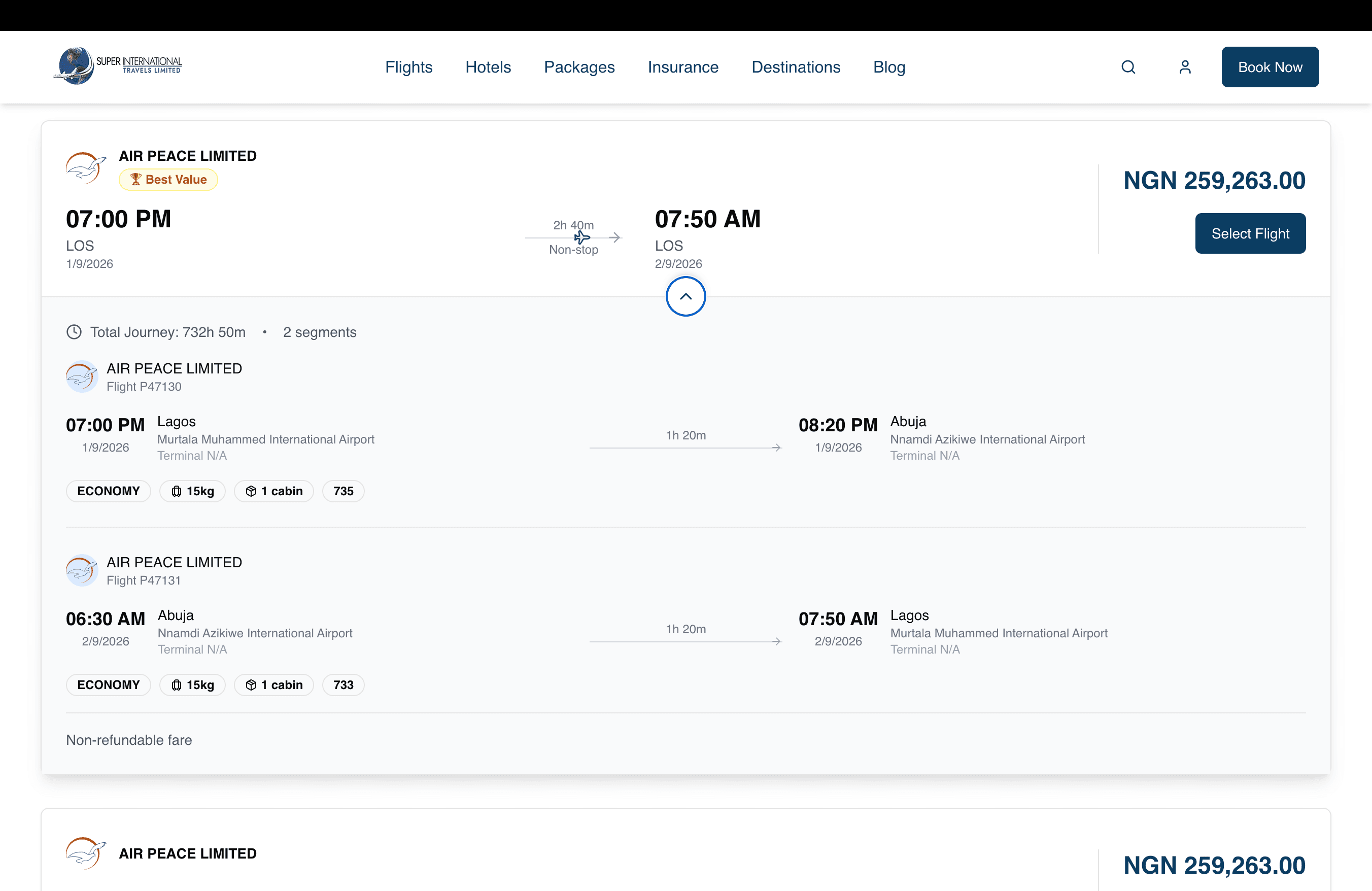Click the airplane icon on route line
This screenshot has width=1372, height=891.
581,237
